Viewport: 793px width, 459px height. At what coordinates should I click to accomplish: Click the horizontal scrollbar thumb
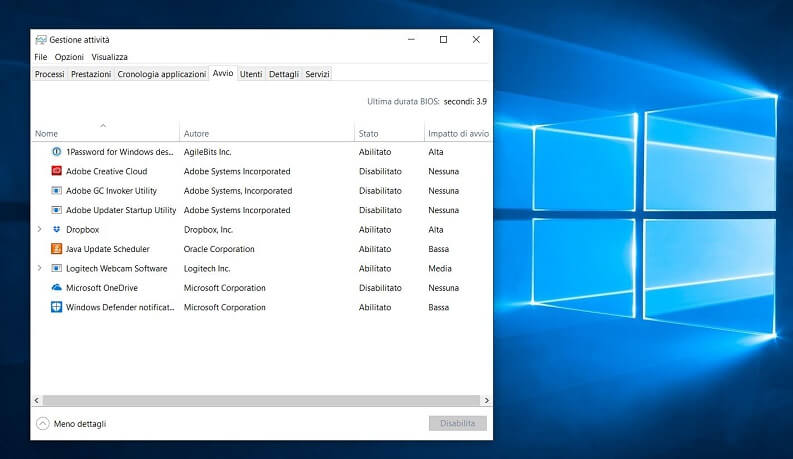pos(261,400)
